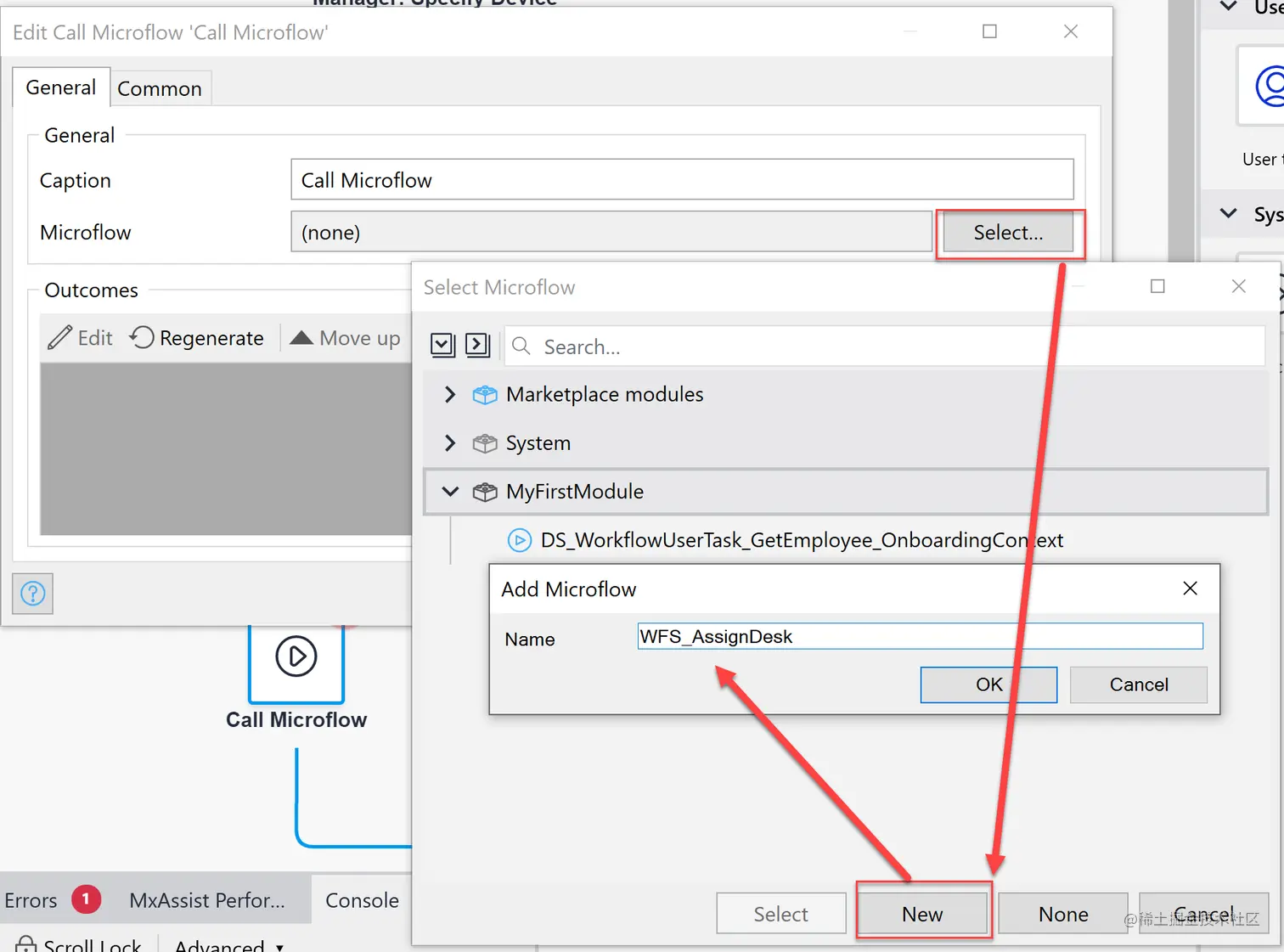Viewport: 1284px width, 952px height.
Task: Click the red error count badge
Action: tap(86, 898)
